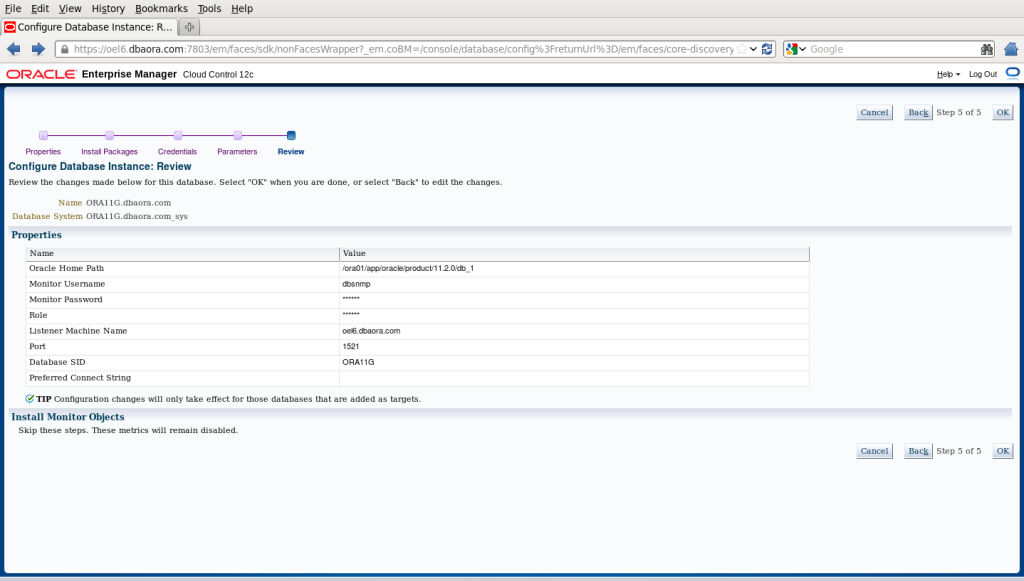Click the Cancel button above the wizard steps
Image resolution: width=1024 pixels, height=581 pixels.
(874, 112)
